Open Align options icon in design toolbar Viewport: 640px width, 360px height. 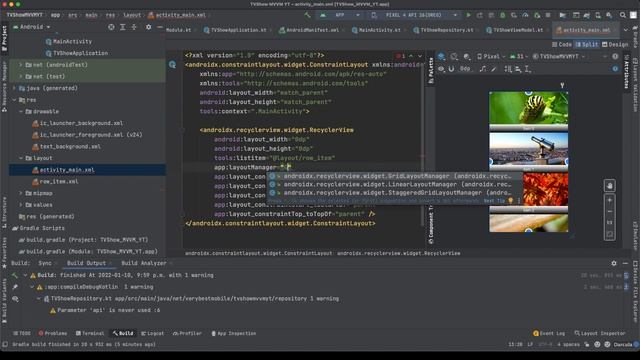518,69
